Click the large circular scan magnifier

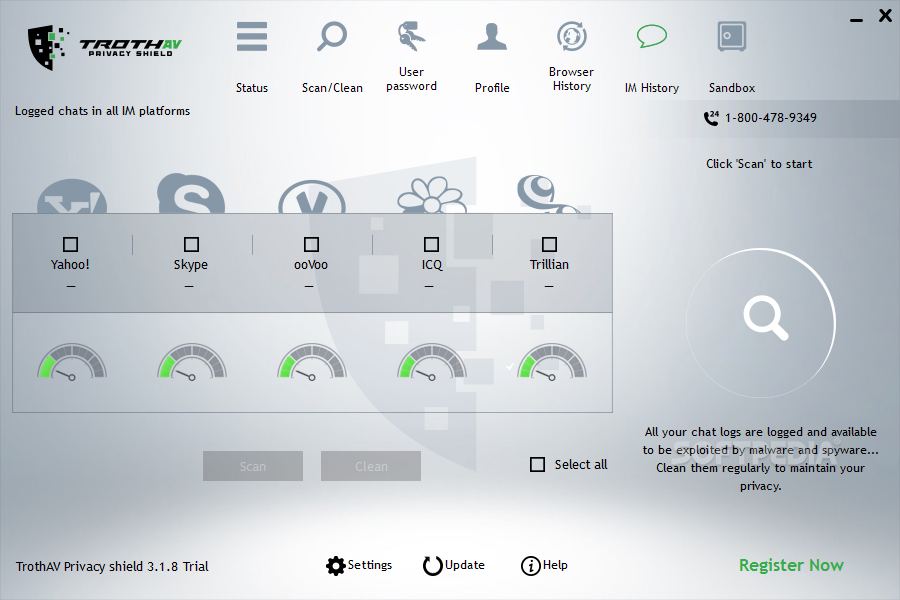coord(761,323)
